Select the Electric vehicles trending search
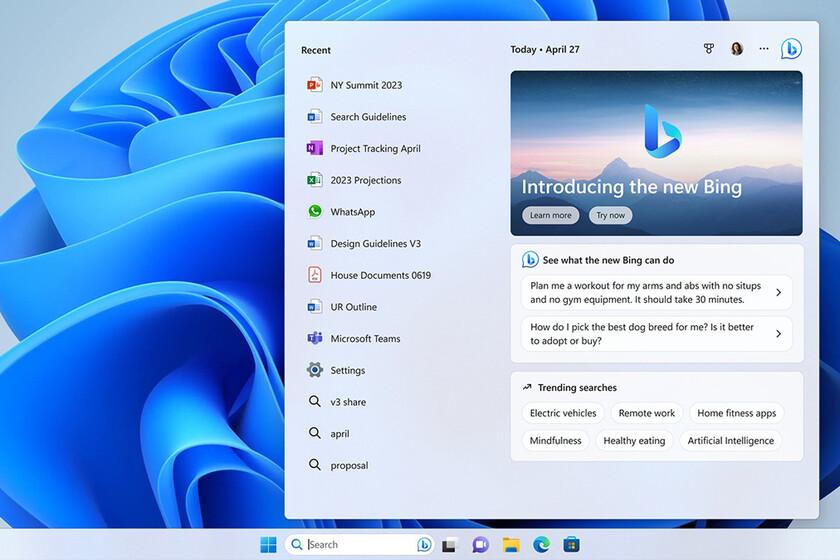This screenshot has width=840, height=560. (563, 413)
